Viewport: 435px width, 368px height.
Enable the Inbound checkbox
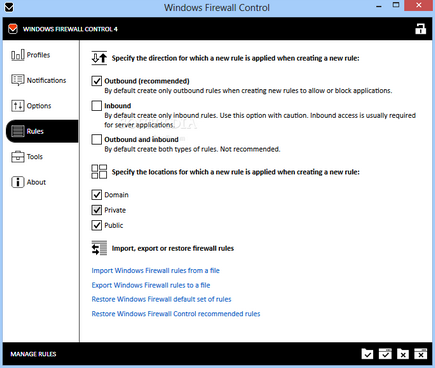click(97, 106)
